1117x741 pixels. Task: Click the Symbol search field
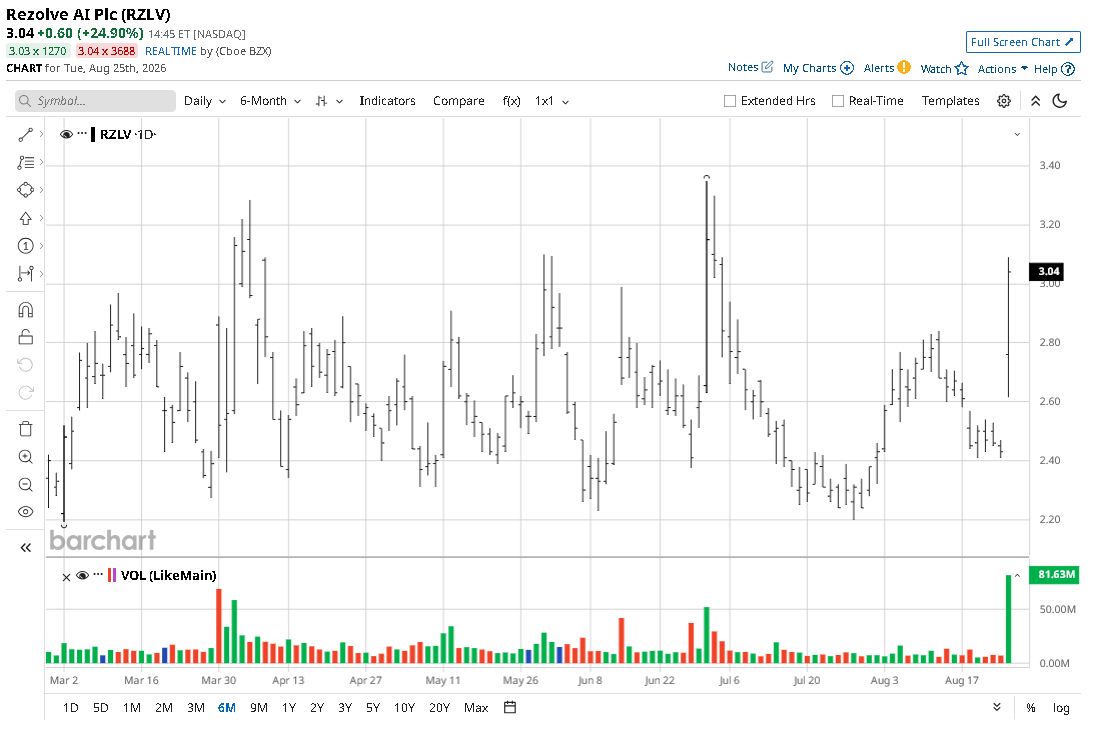(95, 101)
